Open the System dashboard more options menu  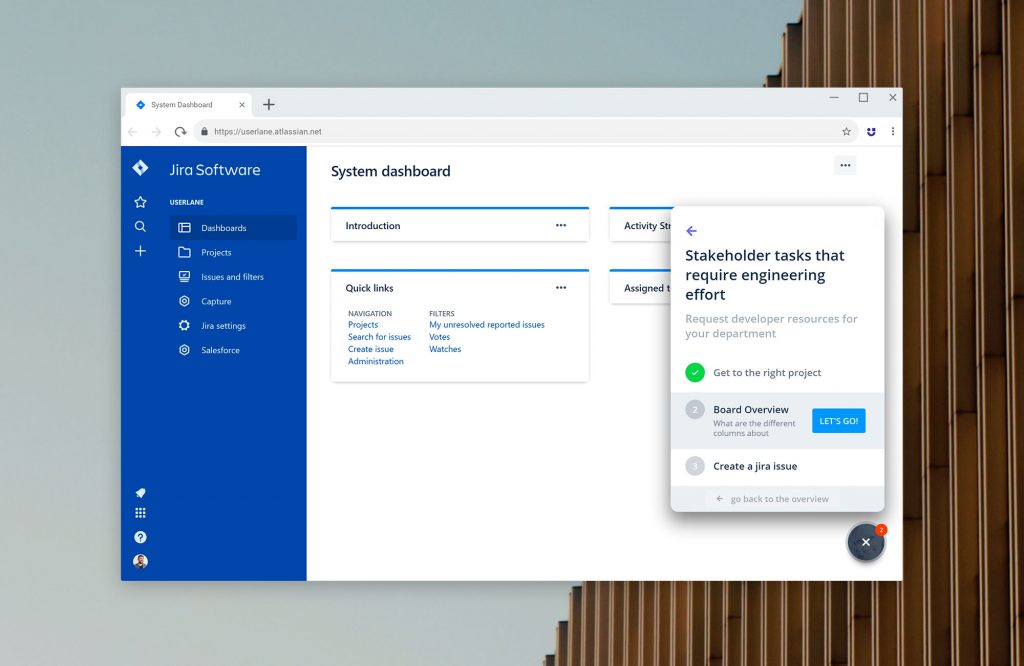pos(845,165)
